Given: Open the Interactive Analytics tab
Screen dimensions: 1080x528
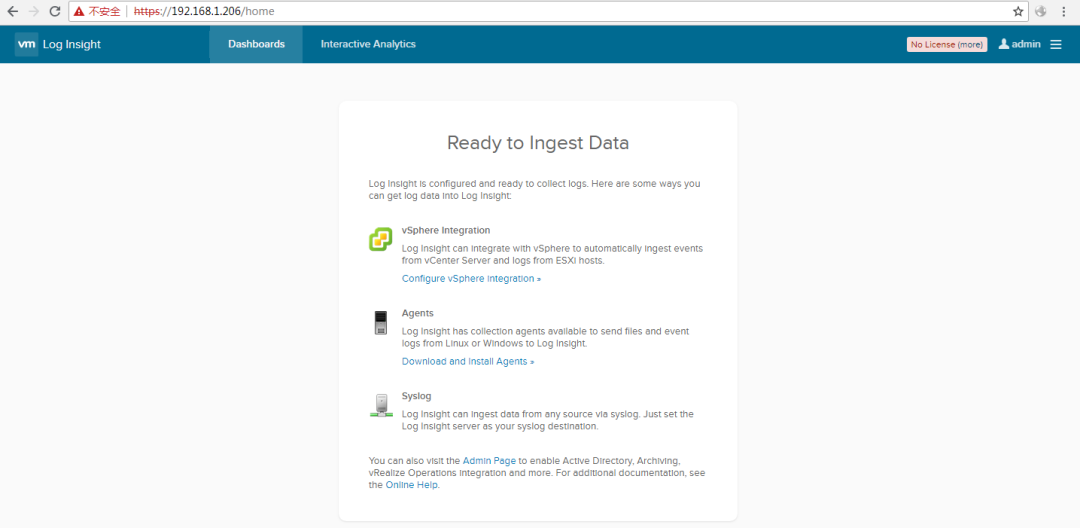Looking at the screenshot, I should pos(368,44).
